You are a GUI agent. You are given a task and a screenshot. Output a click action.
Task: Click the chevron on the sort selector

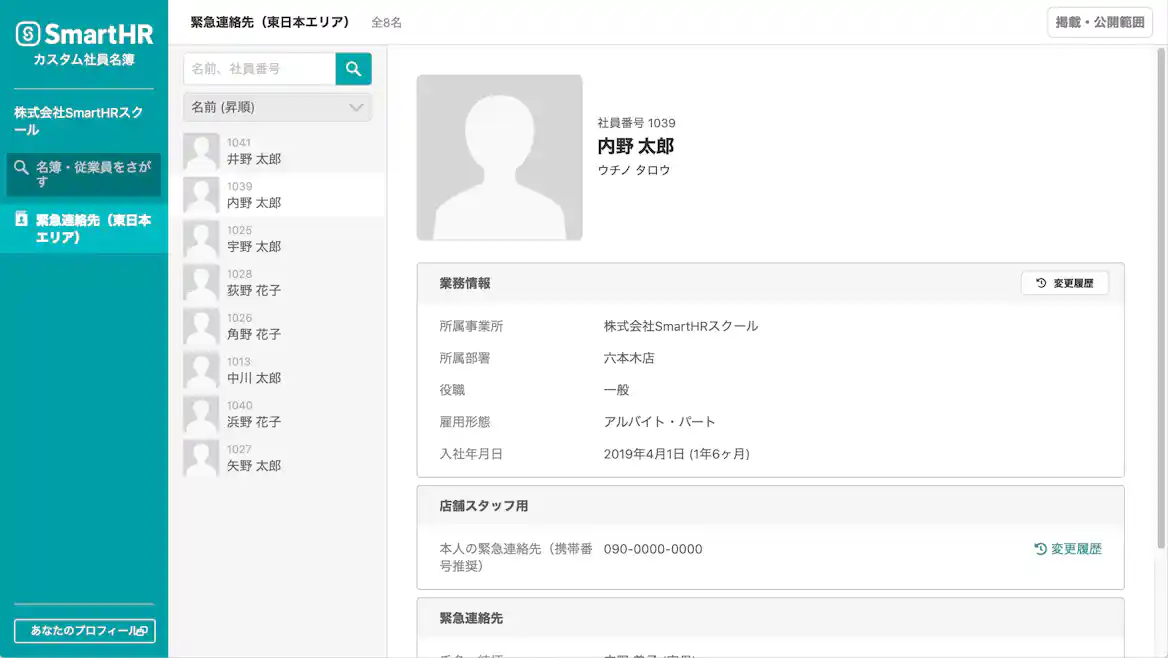pyautogui.click(x=357, y=107)
